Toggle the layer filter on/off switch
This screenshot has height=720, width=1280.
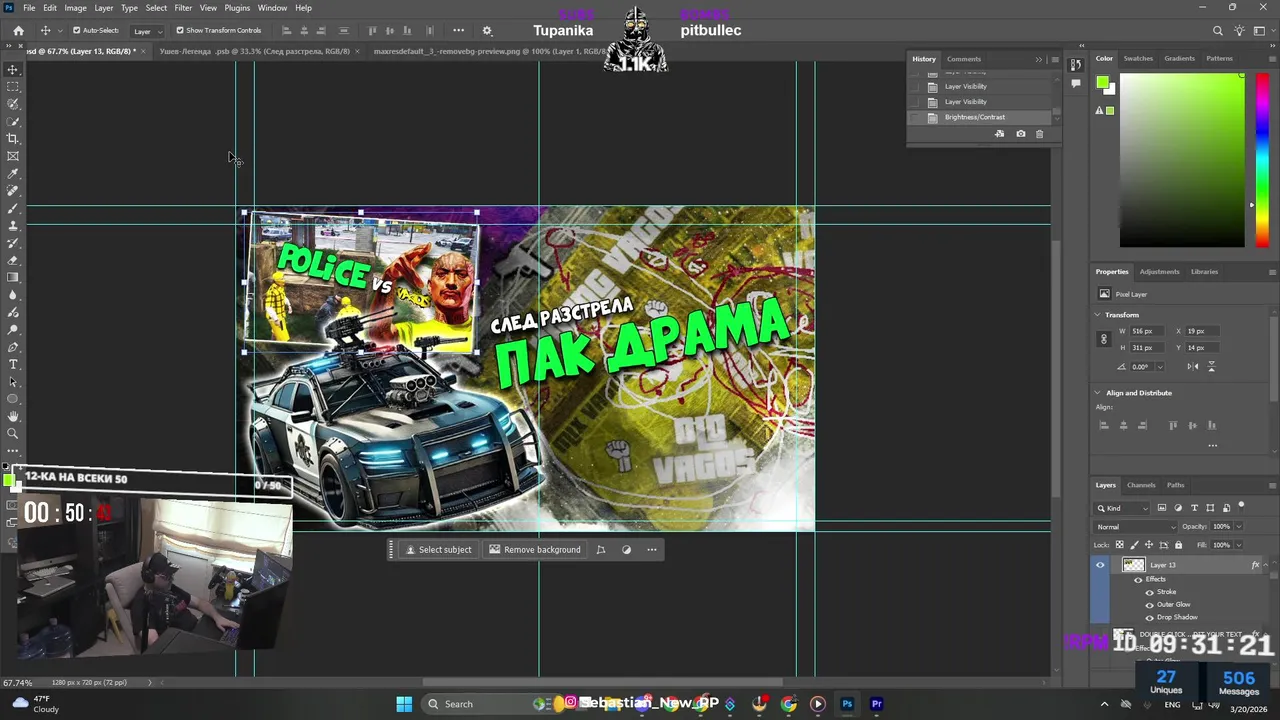[x=1241, y=506]
